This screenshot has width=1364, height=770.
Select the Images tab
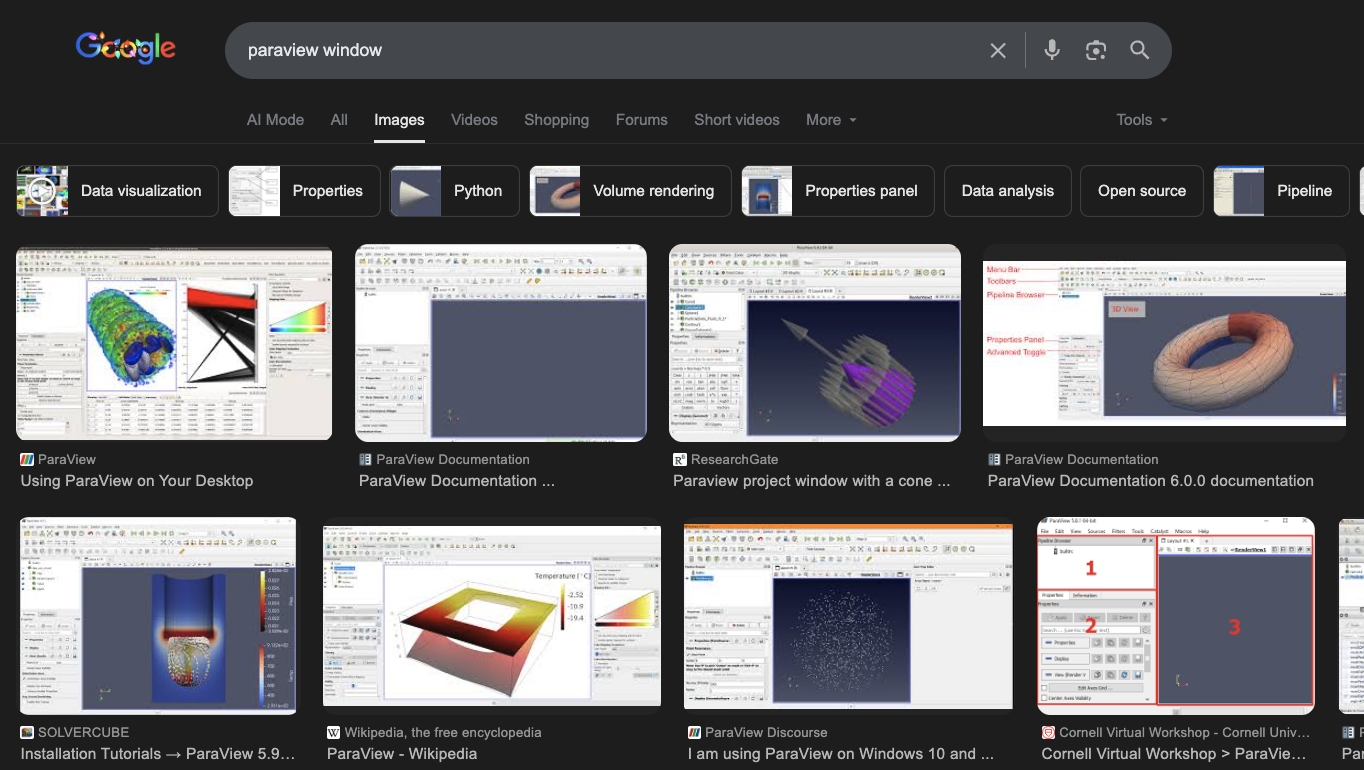(x=399, y=120)
